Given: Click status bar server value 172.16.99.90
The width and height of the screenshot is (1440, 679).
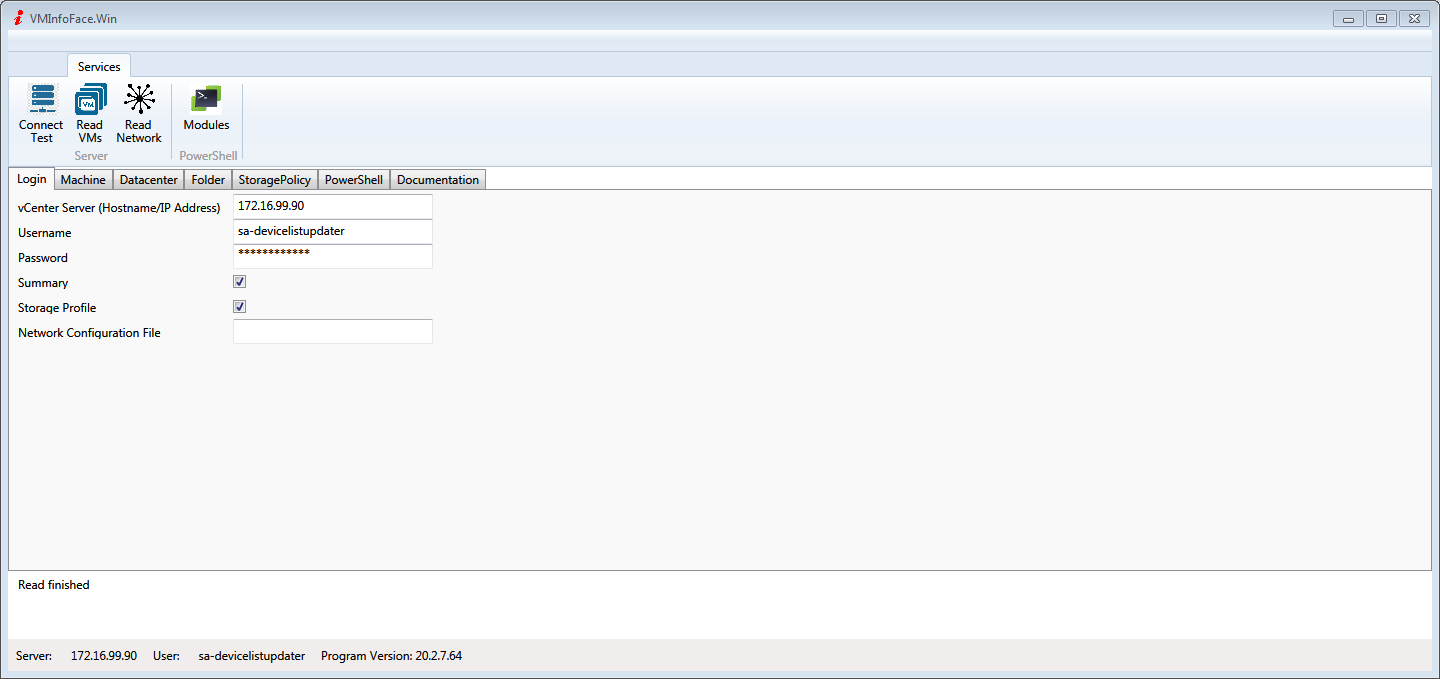Looking at the screenshot, I should pyautogui.click(x=104, y=656).
